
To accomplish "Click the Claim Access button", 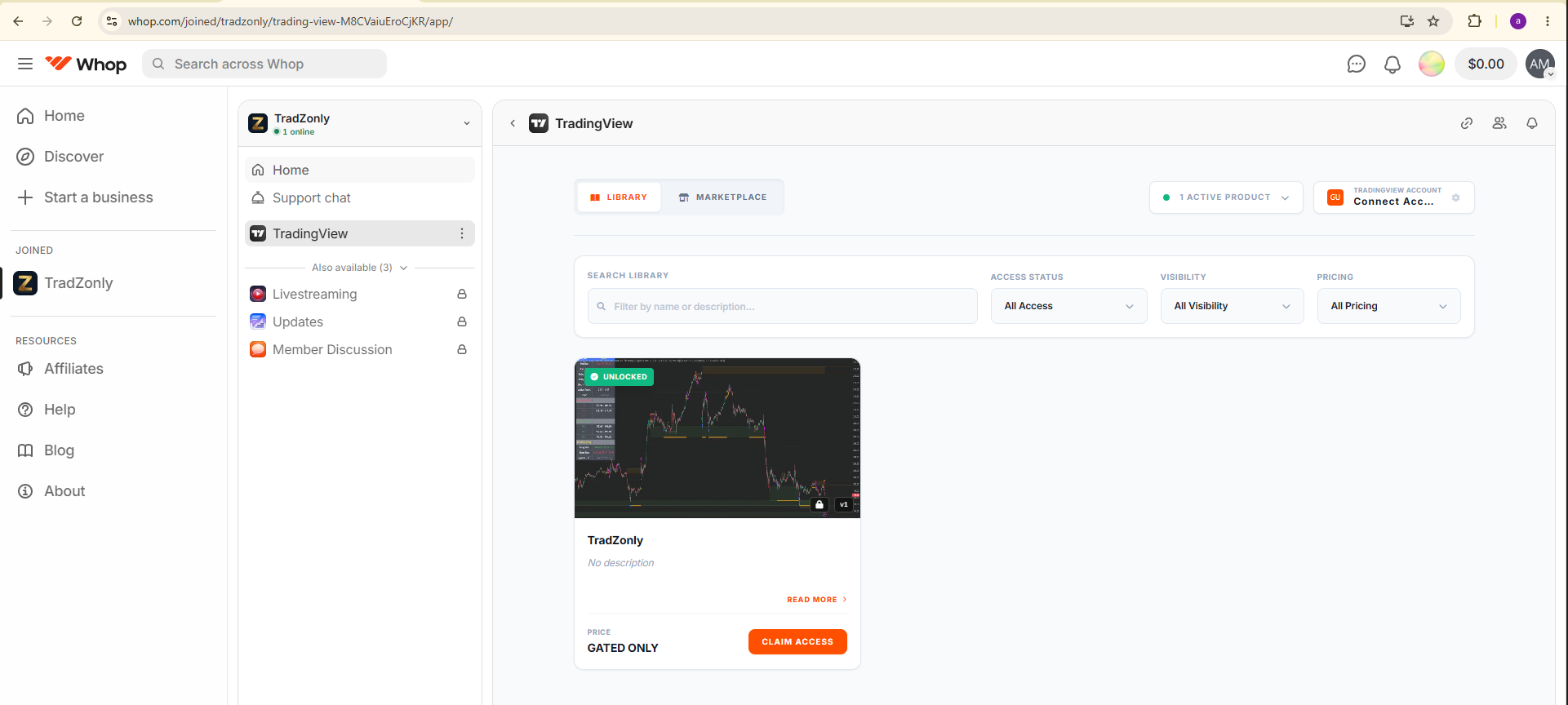I will pyautogui.click(x=797, y=641).
